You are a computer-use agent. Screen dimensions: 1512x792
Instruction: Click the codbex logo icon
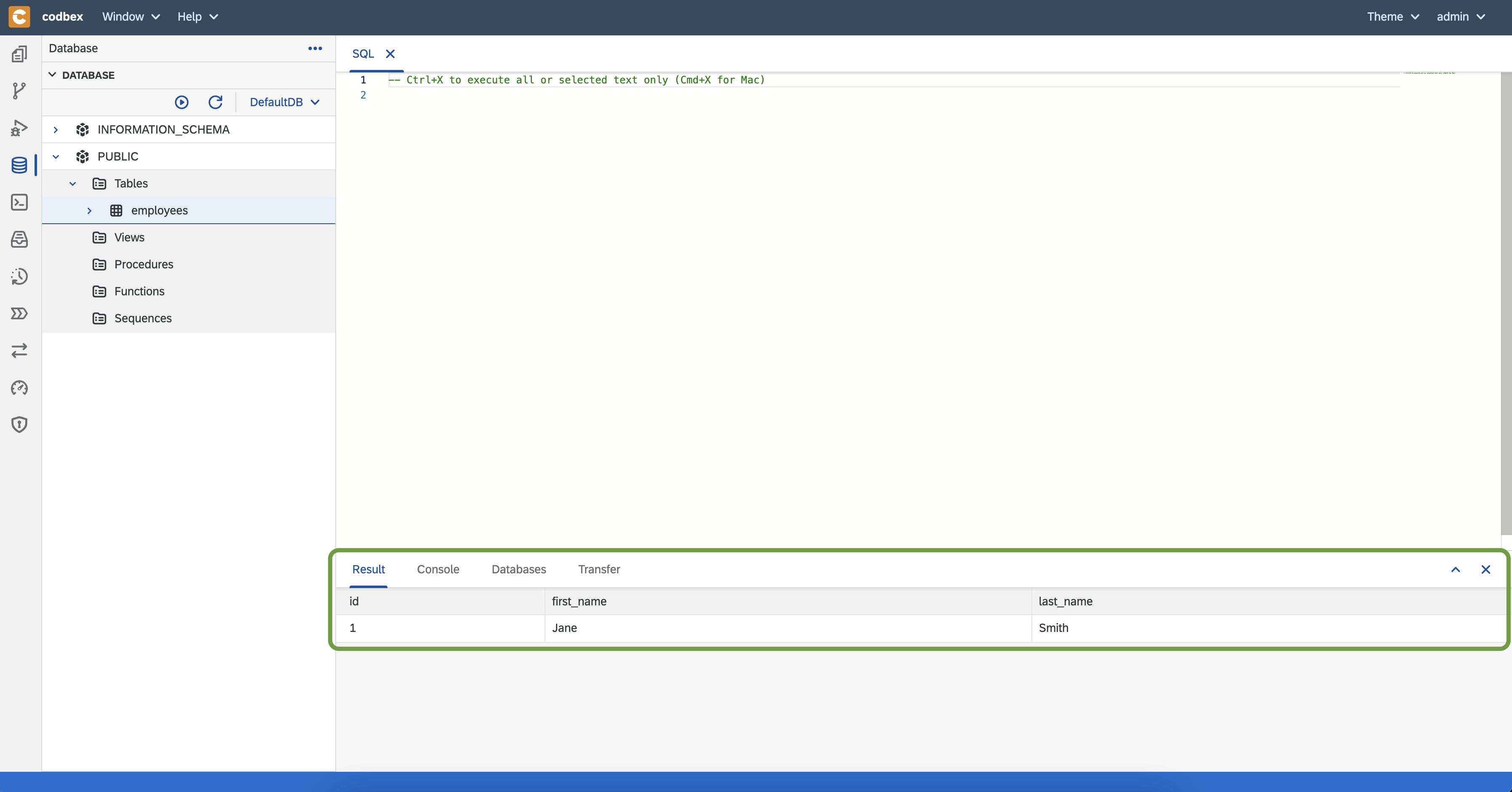(x=19, y=16)
